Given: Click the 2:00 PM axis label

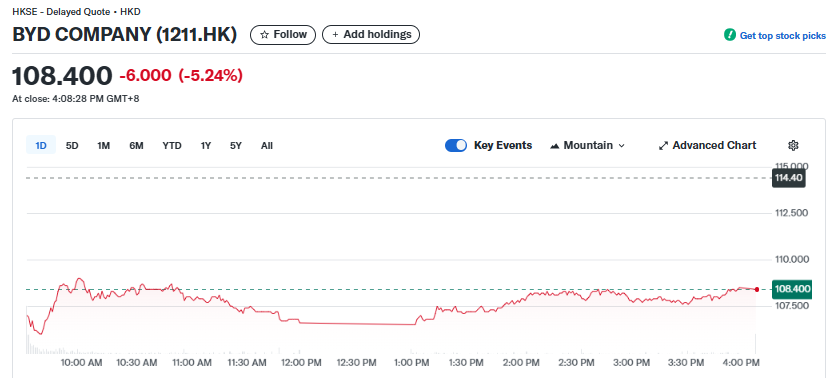Looking at the screenshot, I should click(520, 363).
